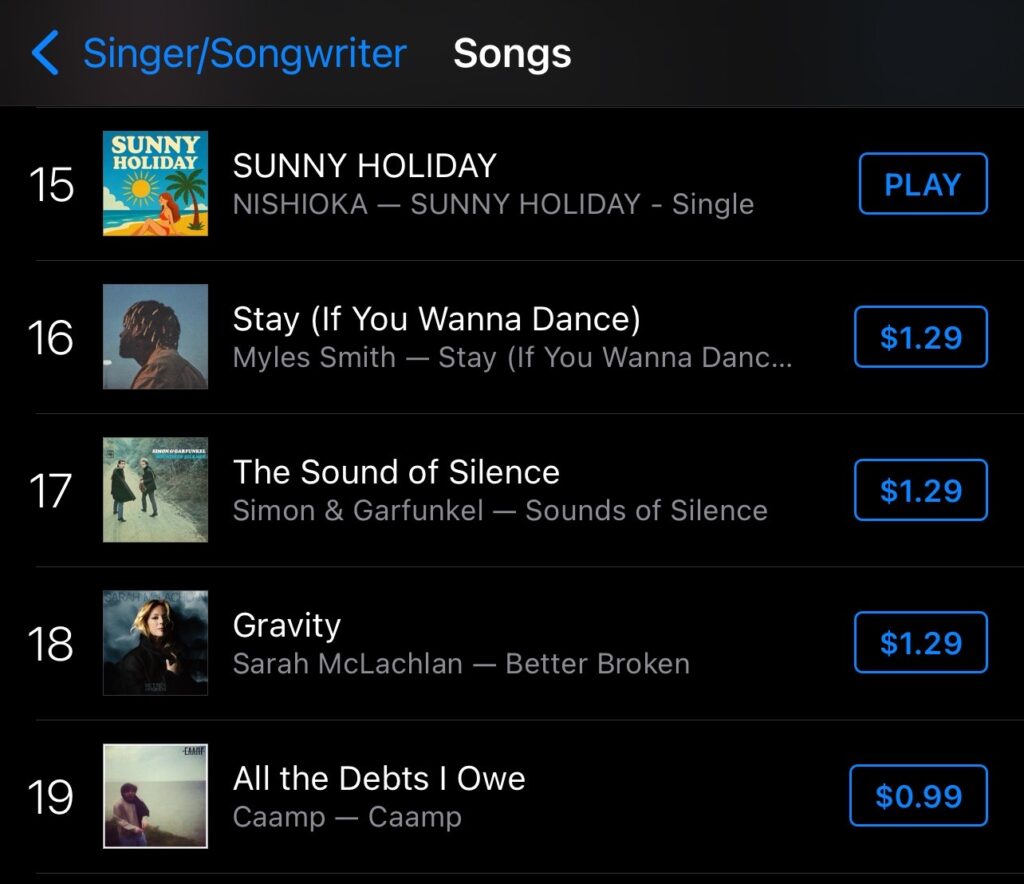Go back to Singer/Songwriter genre
Screen dimensions: 1024x884
(244, 53)
